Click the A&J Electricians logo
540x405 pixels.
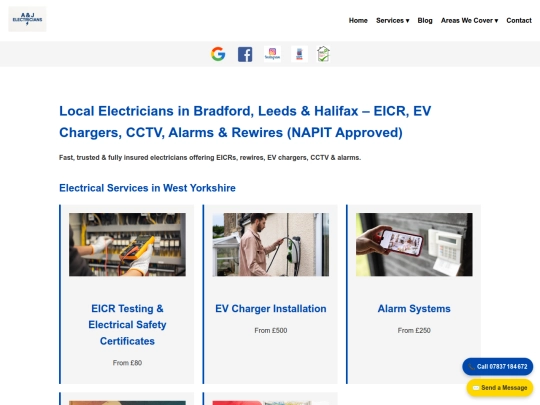pyautogui.click(x=27, y=19)
